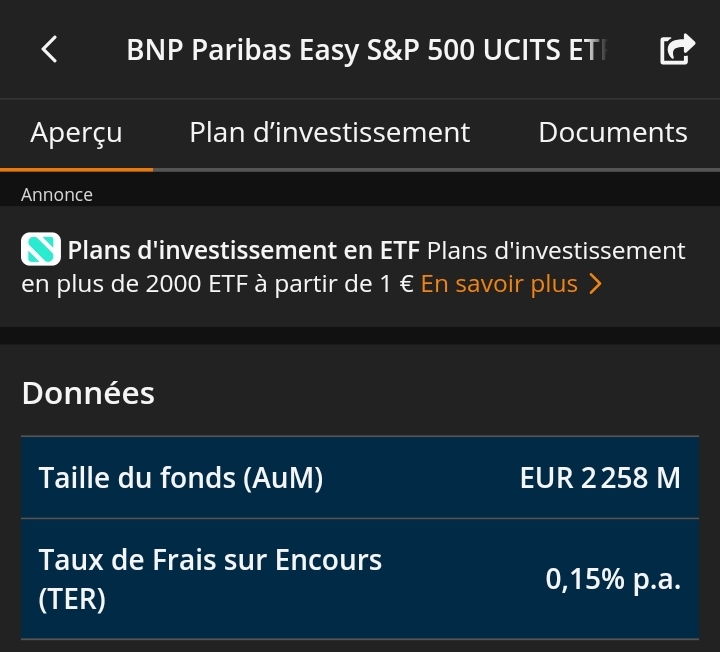Open the Documents tab
Viewport: 720px width, 652px height.
pos(613,133)
